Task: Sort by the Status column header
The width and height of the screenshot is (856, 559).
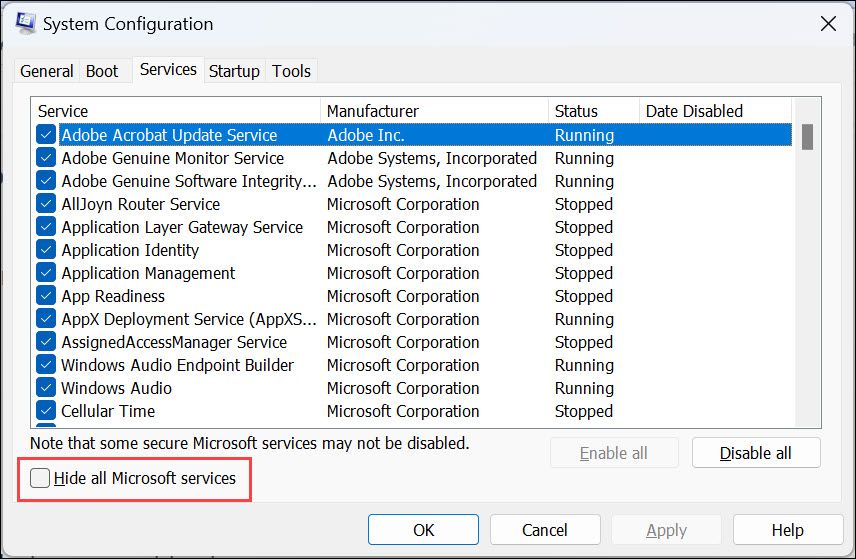Action: (x=594, y=111)
